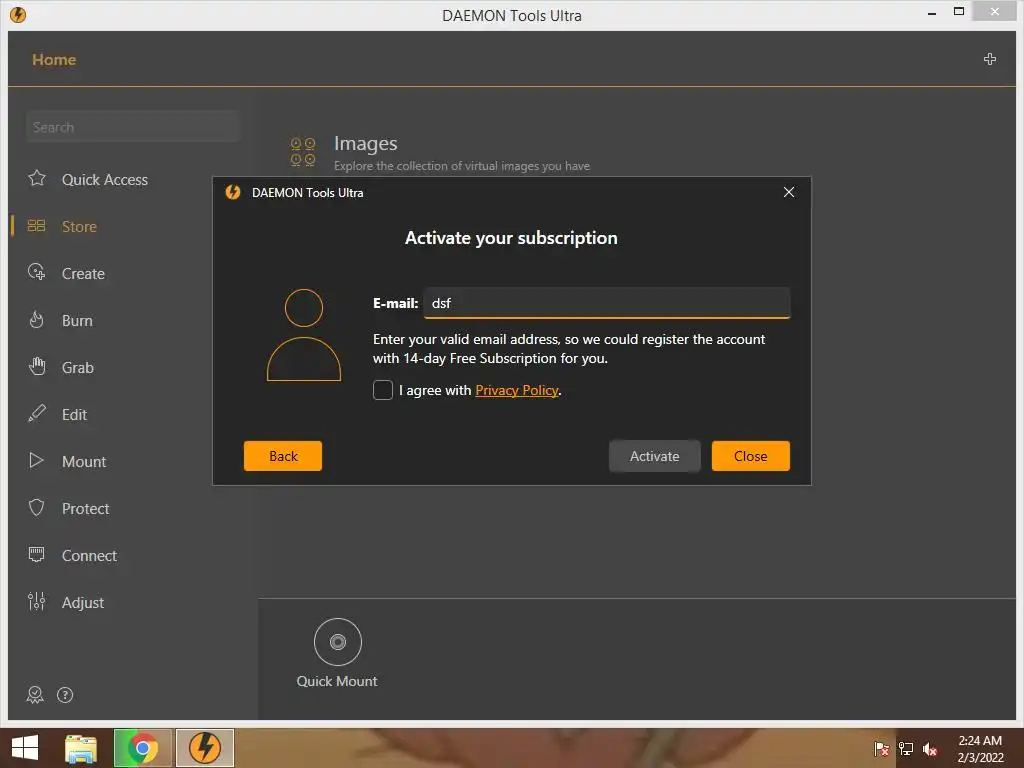The width and height of the screenshot is (1024, 768).
Task: Click the Connect network icon
Action: pos(37,554)
